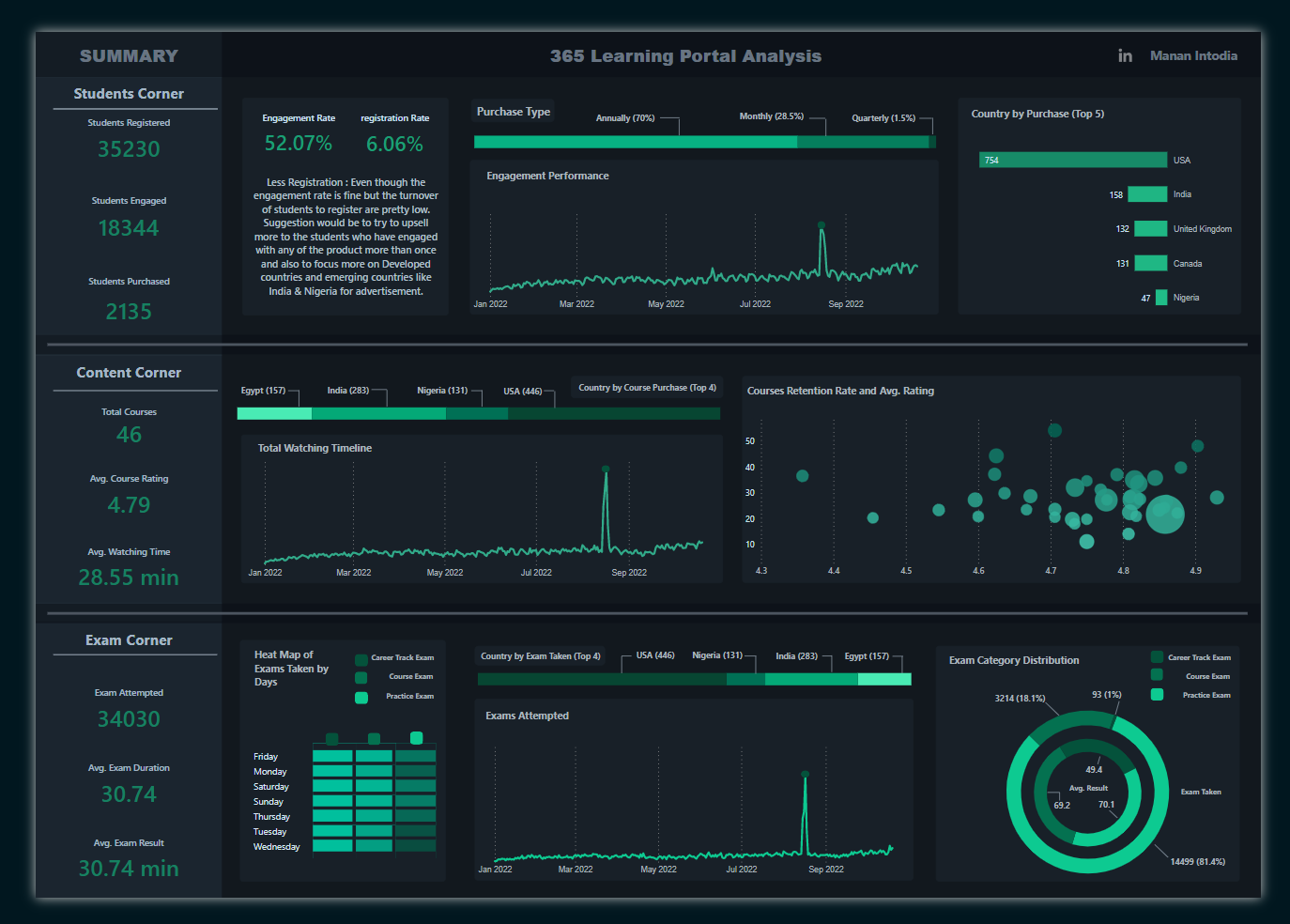Select Career Track Exam heat map legend swatch
1290x924 pixels.
coord(361,659)
